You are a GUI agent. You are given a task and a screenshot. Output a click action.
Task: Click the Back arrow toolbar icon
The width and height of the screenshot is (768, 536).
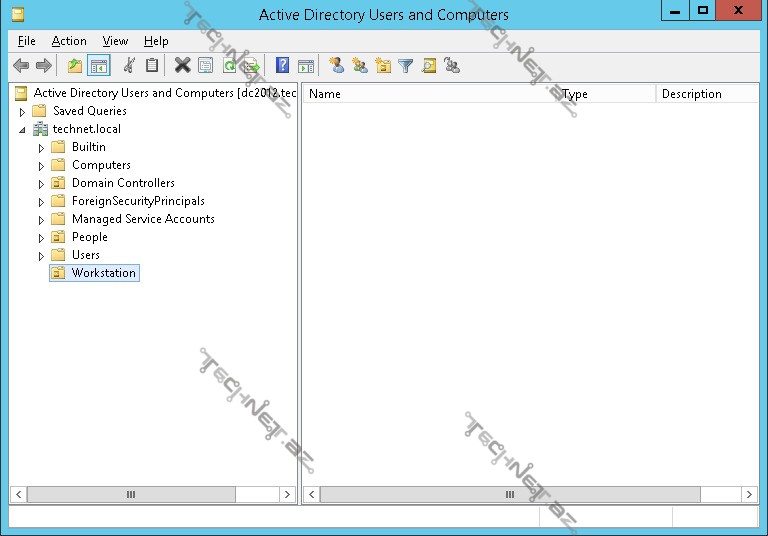coord(20,66)
